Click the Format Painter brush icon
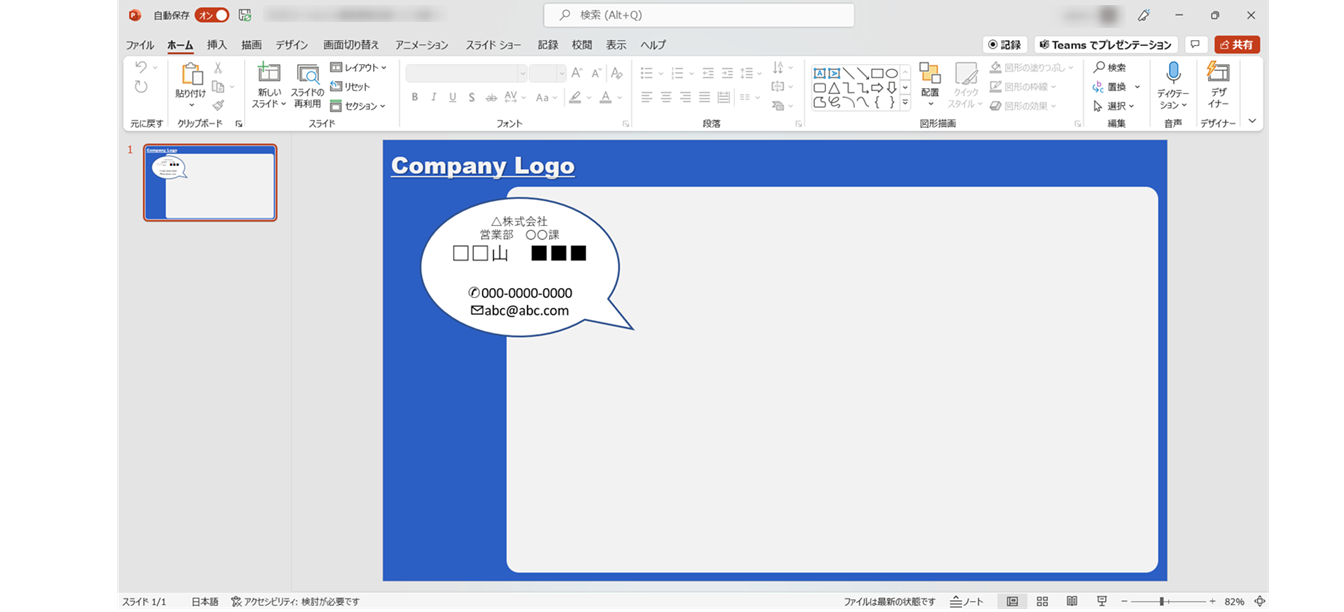 [x=218, y=105]
